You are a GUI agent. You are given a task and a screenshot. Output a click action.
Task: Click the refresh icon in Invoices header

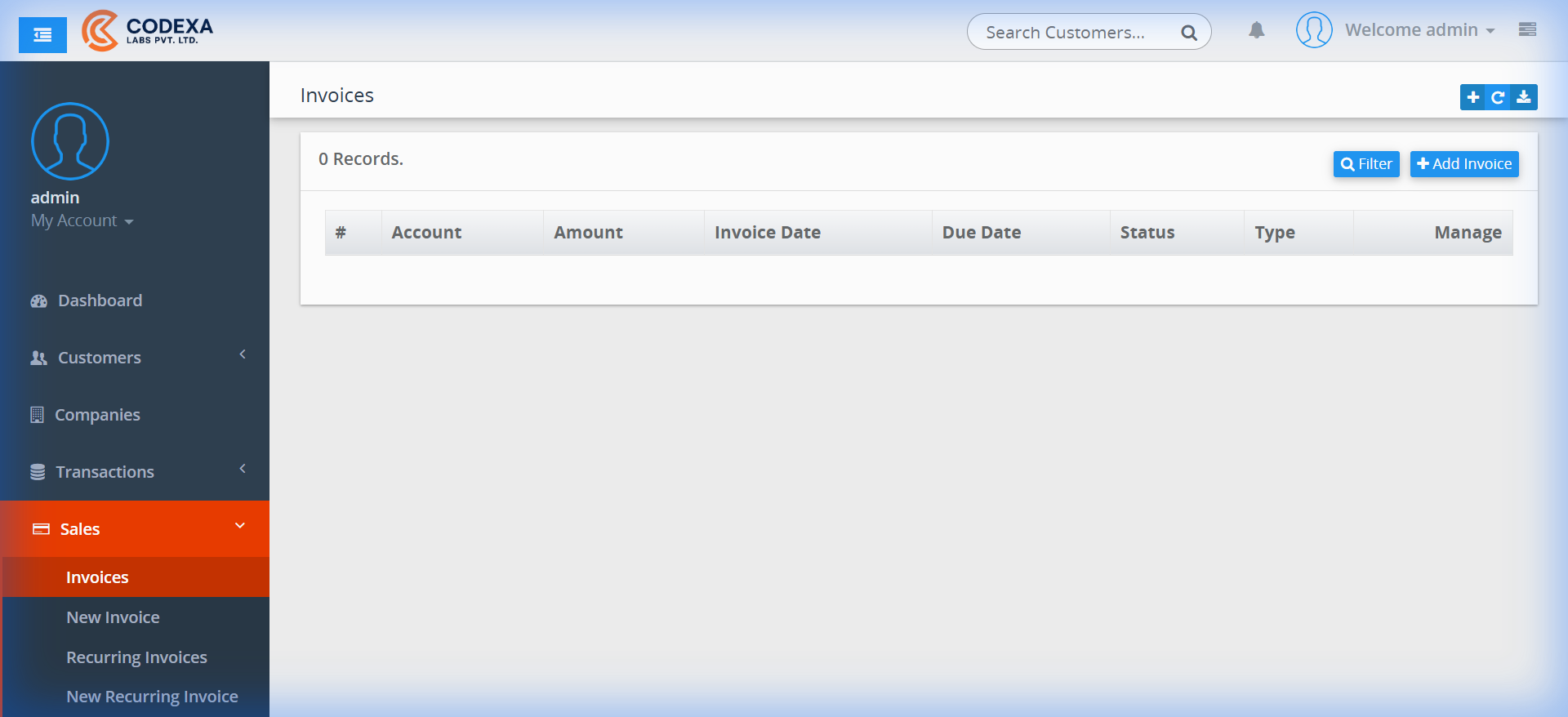[x=1498, y=97]
